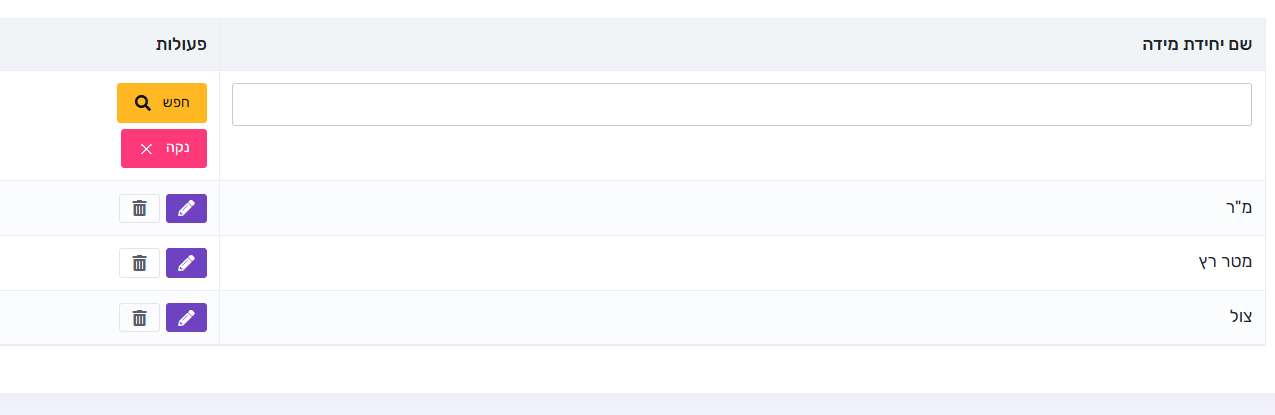Screen dimensions: 1275x415
Task: Click the X icon in the נקה button
Action: coord(146,149)
